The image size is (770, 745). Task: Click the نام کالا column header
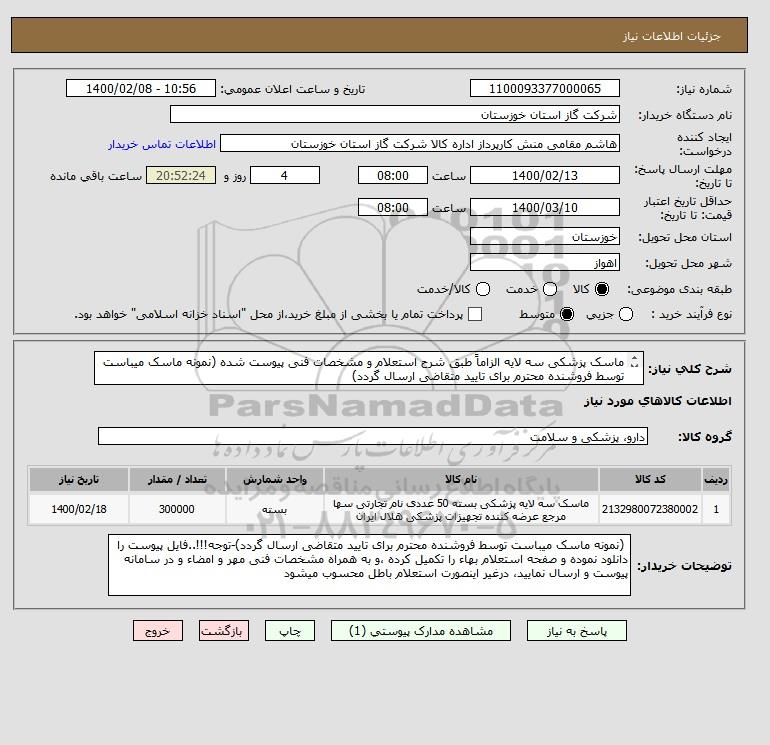(x=461, y=479)
